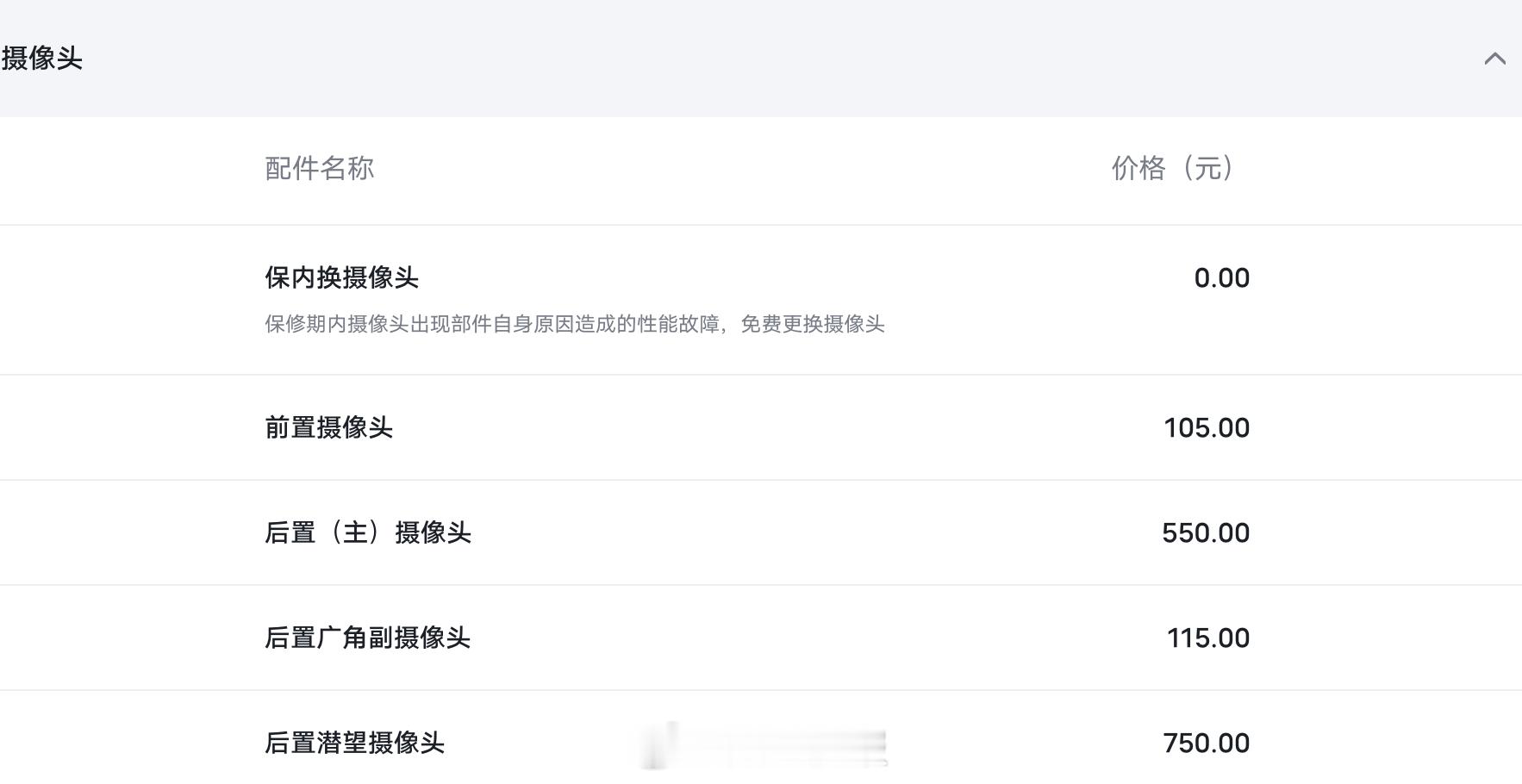This screenshot has height=784, width=1522.
Task: Click the 750.00 periscope camera price
Action: [x=1206, y=744]
